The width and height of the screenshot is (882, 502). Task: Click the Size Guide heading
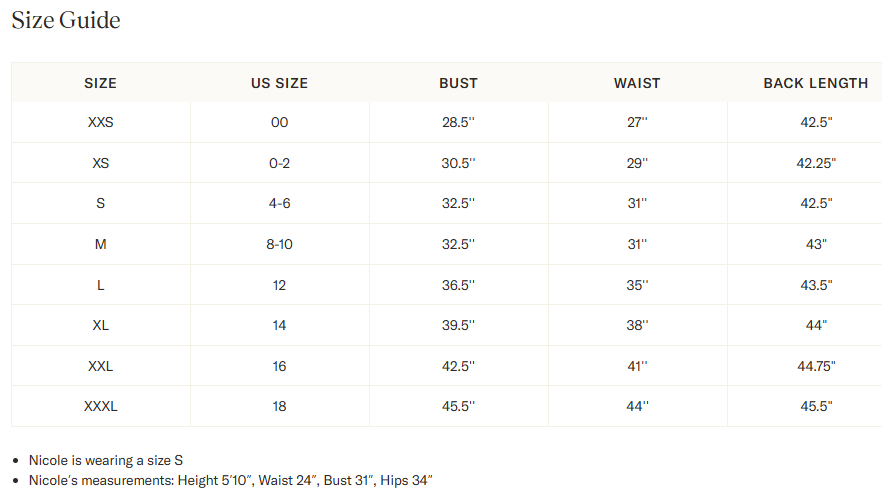click(x=66, y=20)
